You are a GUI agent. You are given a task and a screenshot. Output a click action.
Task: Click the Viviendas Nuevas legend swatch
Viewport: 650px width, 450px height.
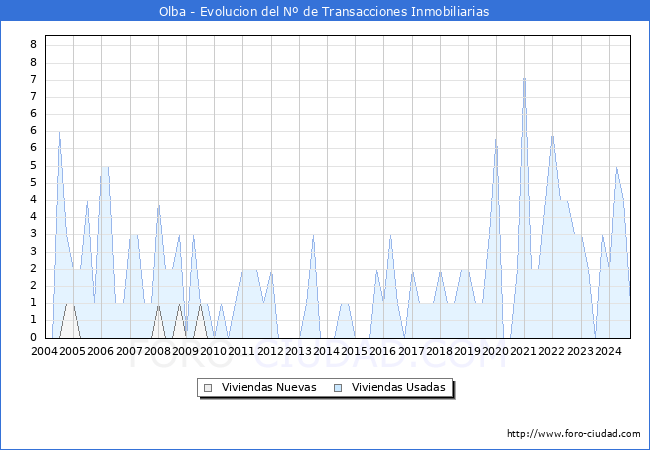pos(208,388)
